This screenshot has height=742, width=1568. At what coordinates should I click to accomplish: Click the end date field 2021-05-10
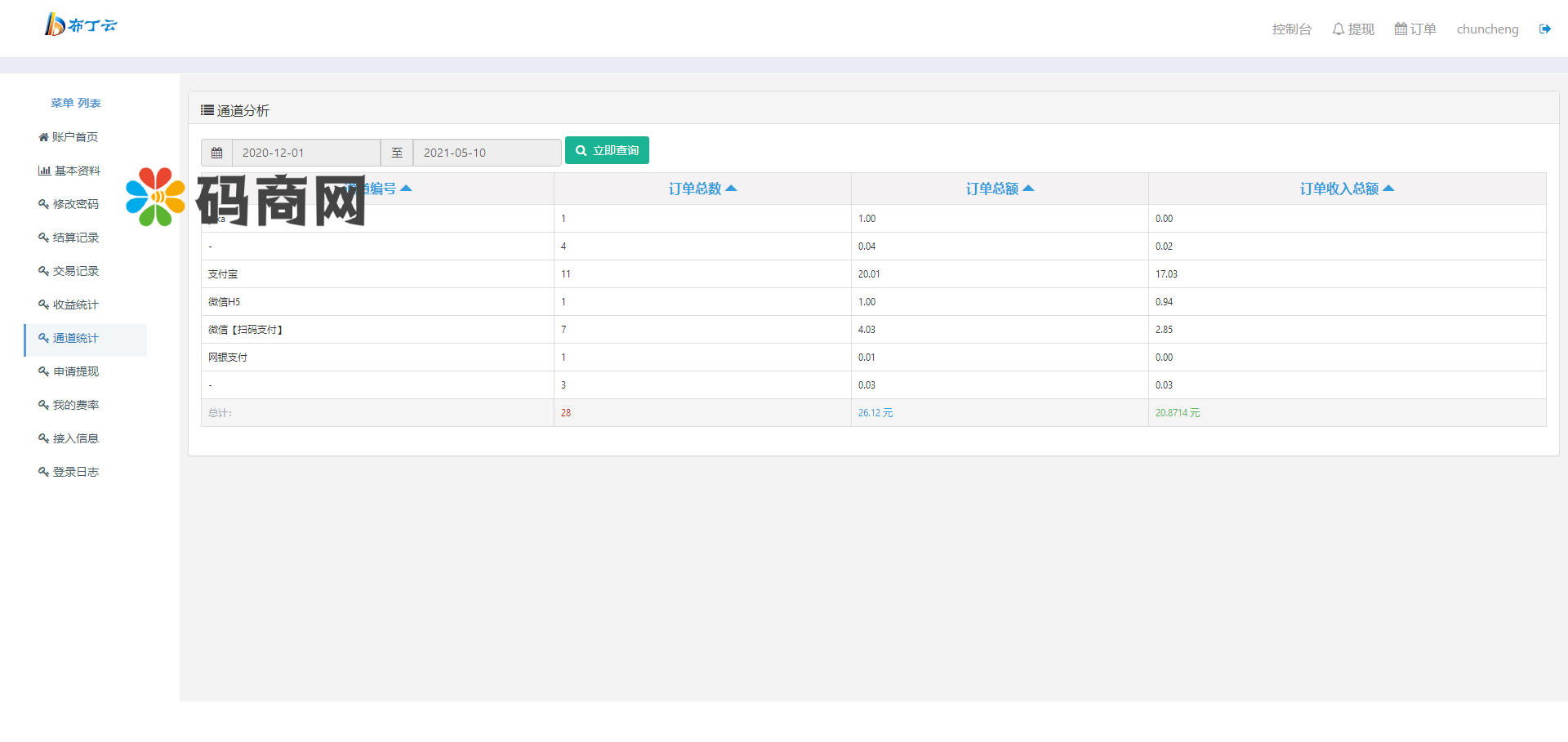(x=487, y=153)
